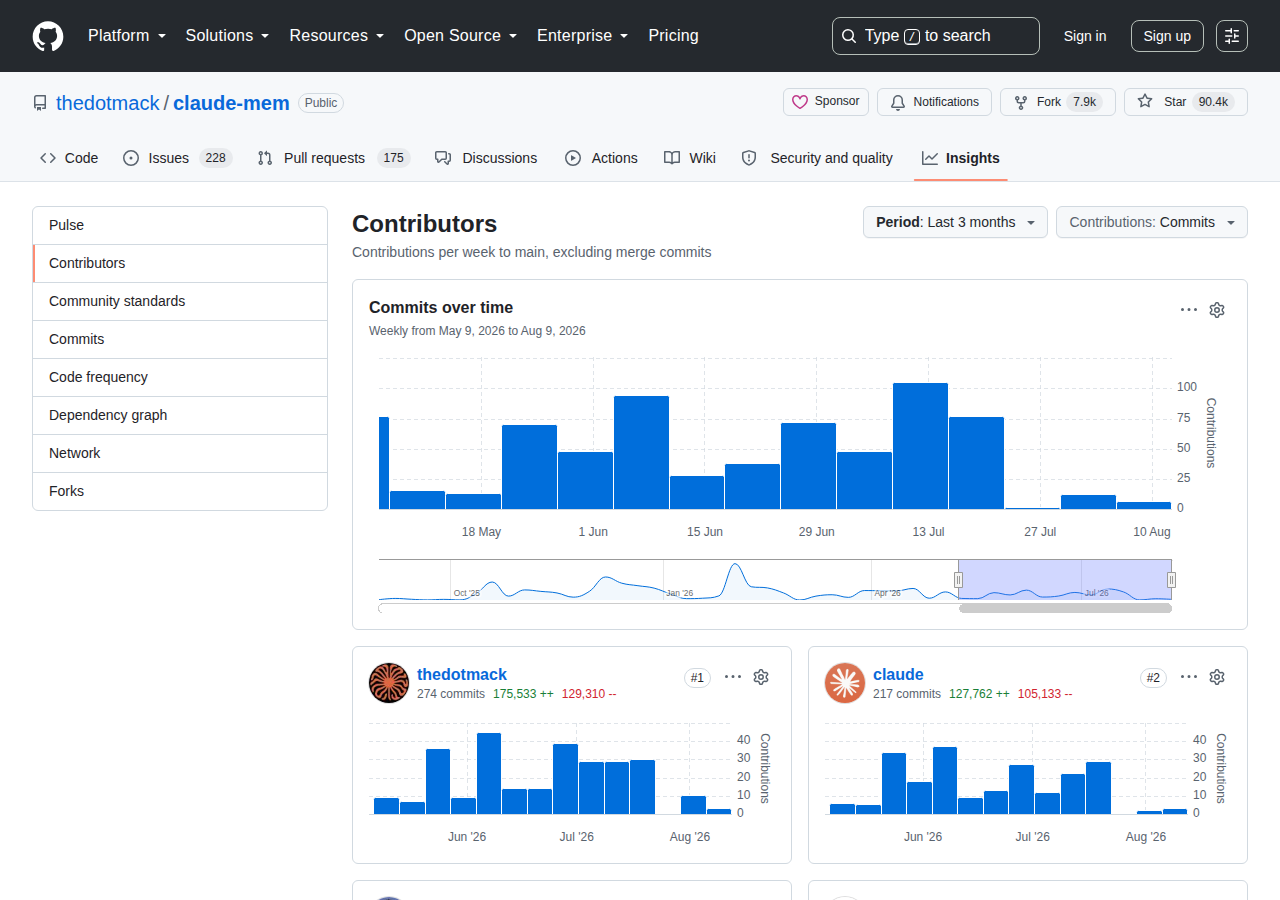Click the Pull requests tab icon

click(265, 158)
